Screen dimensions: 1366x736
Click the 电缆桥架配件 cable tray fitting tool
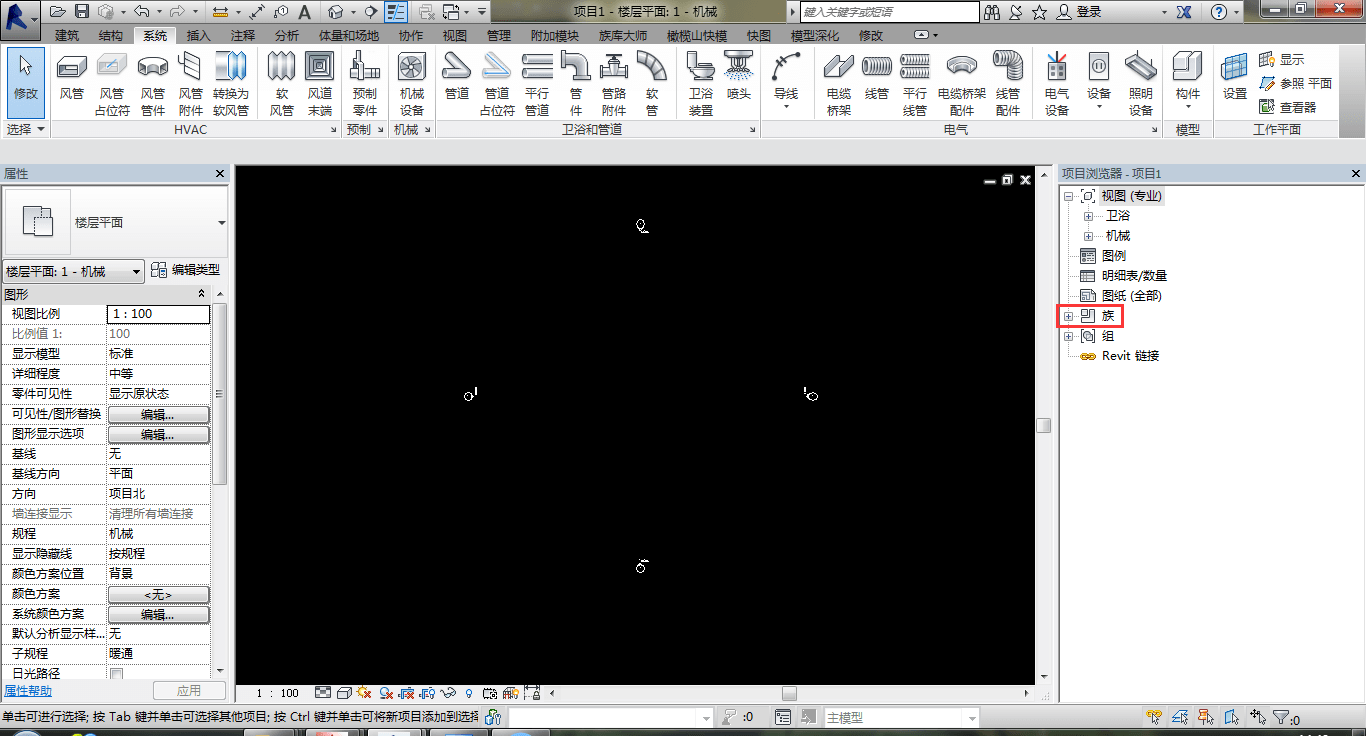962,83
